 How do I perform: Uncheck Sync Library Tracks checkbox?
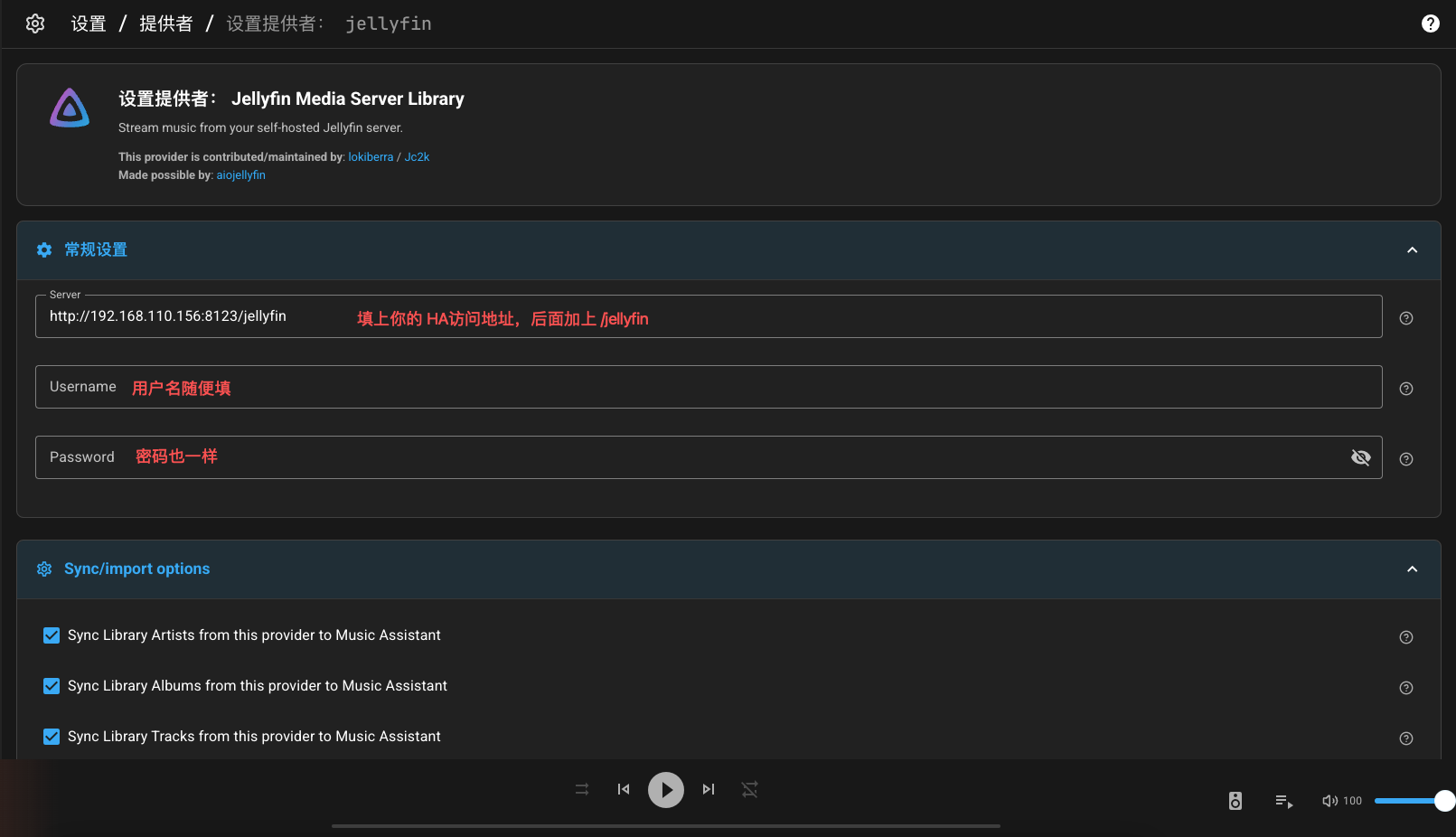tap(52, 737)
